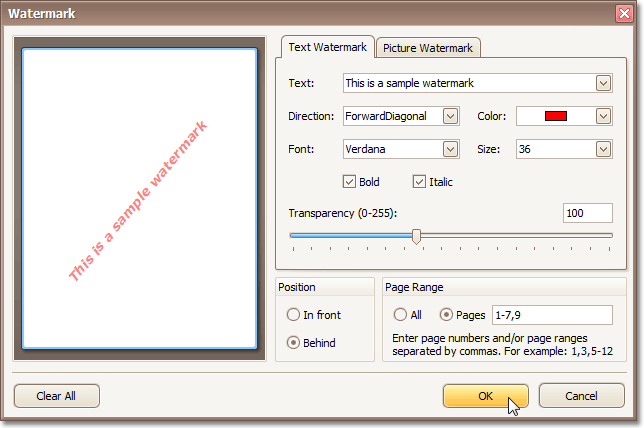
Task: Click the page range input field
Action: pyautogui.click(x=552, y=315)
